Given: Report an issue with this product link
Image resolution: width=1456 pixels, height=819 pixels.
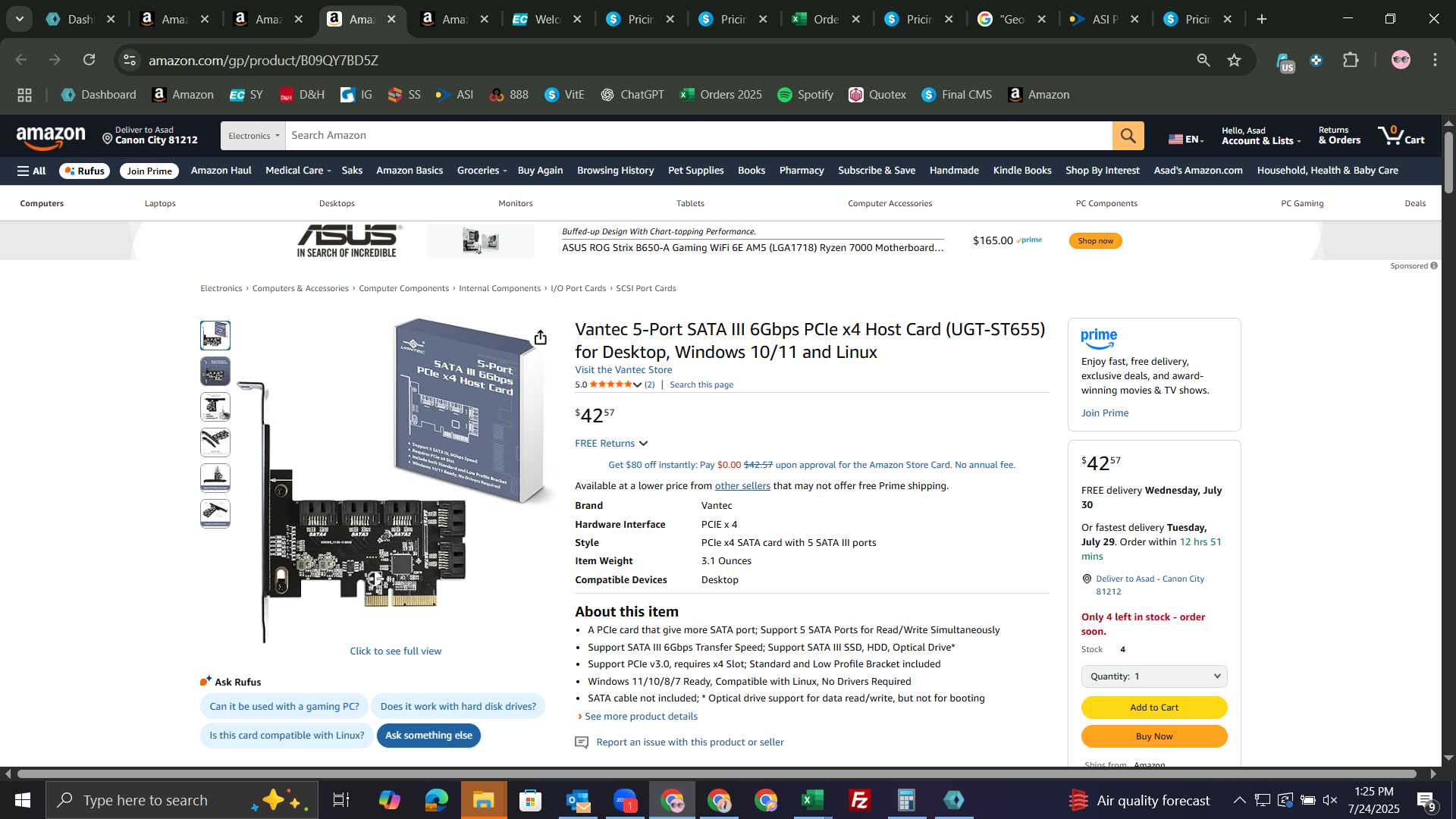Looking at the screenshot, I should pyautogui.click(x=690, y=742).
